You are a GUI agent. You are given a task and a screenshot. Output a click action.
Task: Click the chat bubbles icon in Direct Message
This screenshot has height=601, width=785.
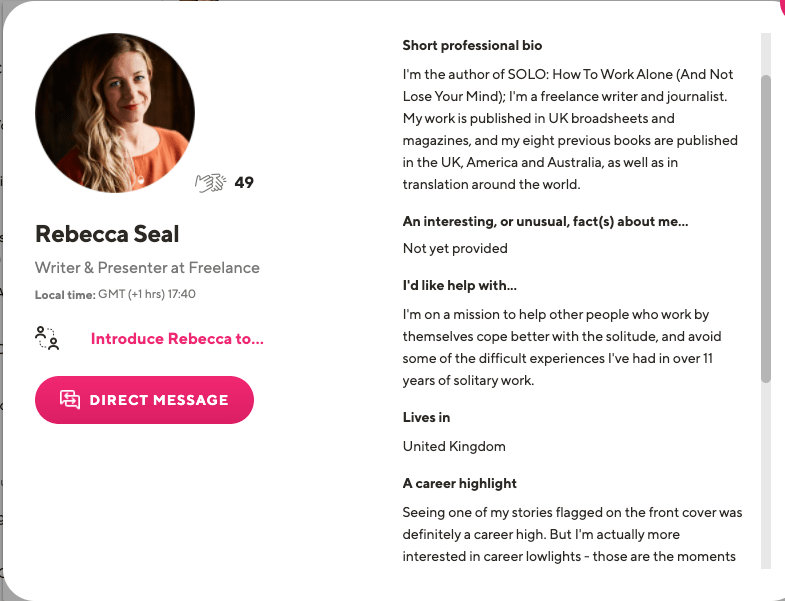tap(70, 400)
